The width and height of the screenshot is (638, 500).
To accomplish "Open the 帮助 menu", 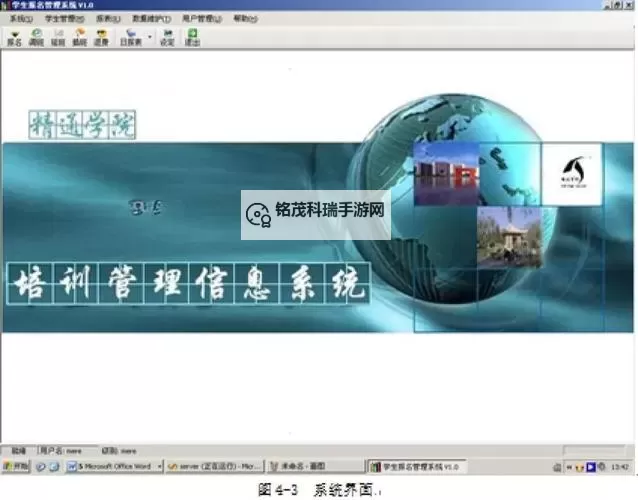I will click(245, 19).
